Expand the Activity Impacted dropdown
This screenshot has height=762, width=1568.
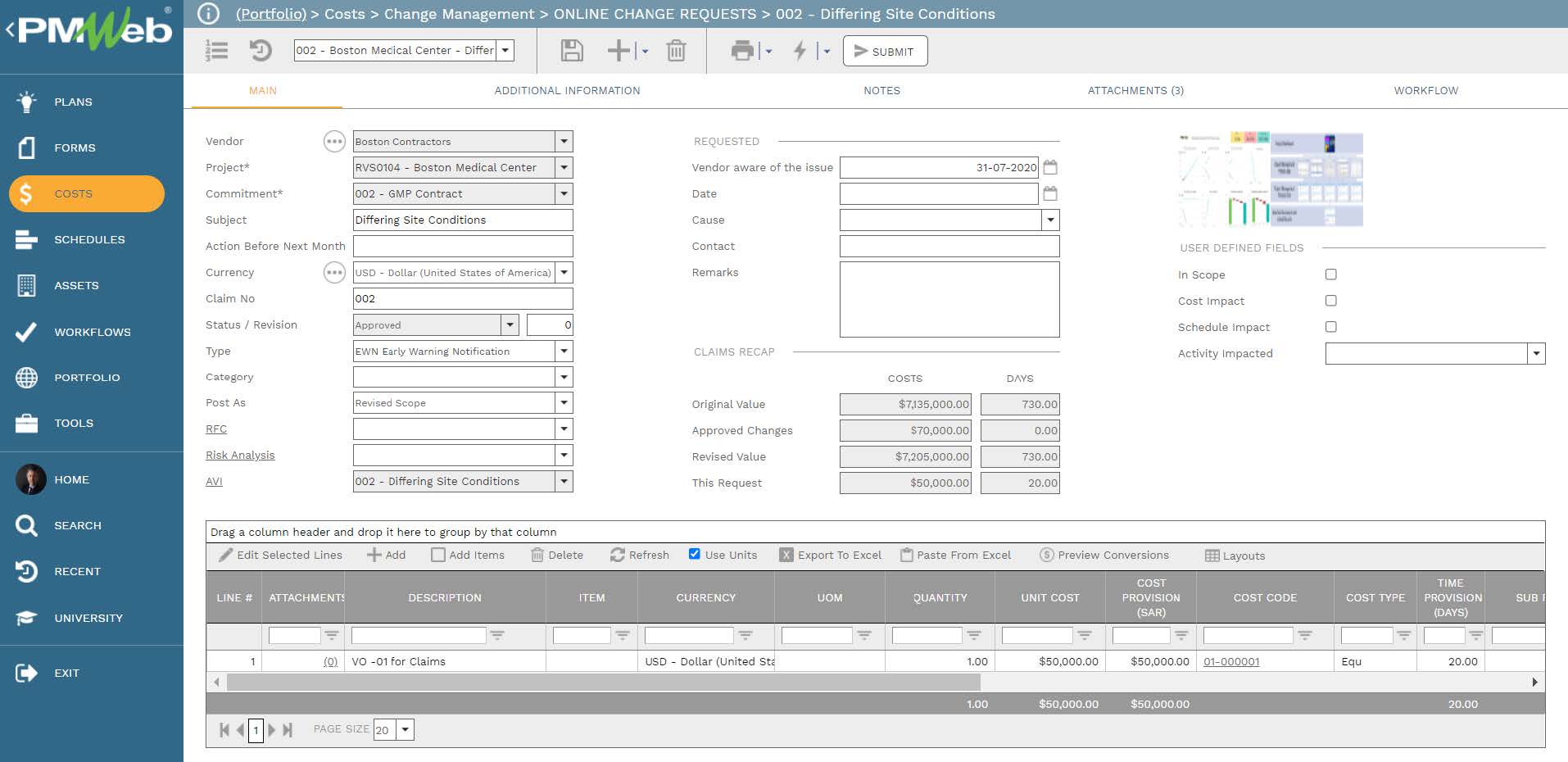(x=1536, y=353)
